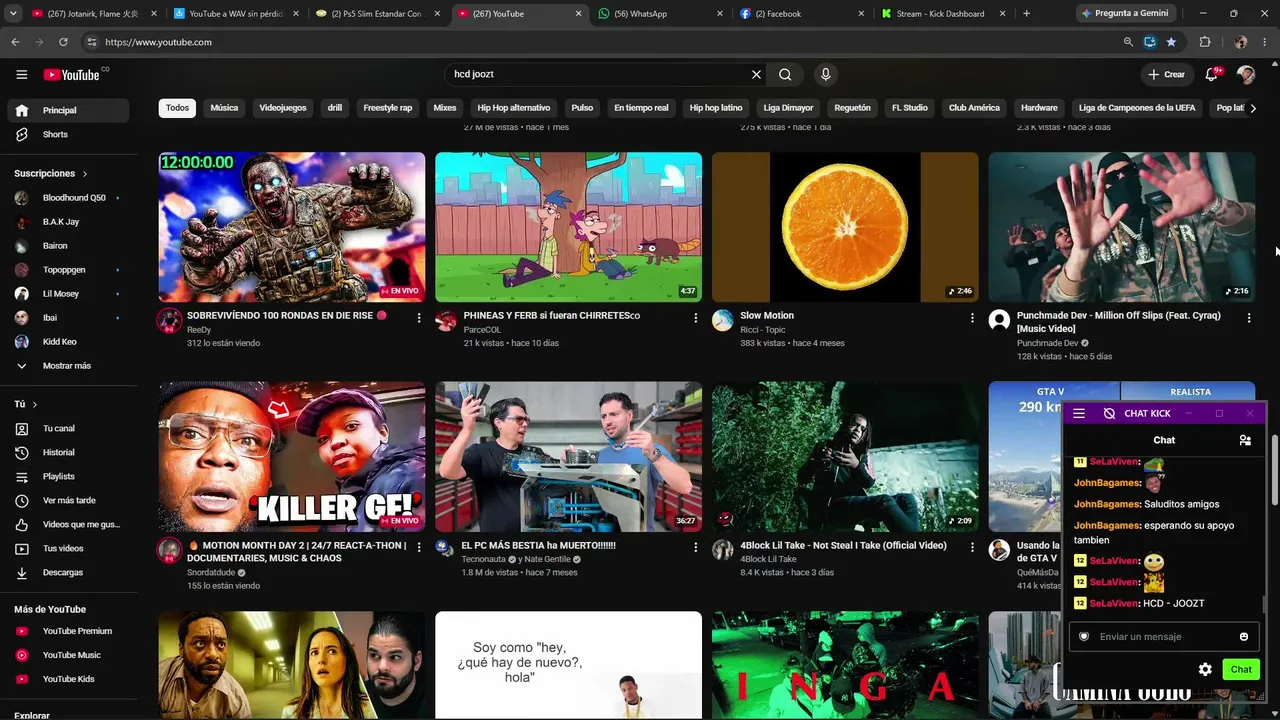Switch to the Facebook browser tab
This screenshot has width=1280, height=720.
tap(801, 14)
